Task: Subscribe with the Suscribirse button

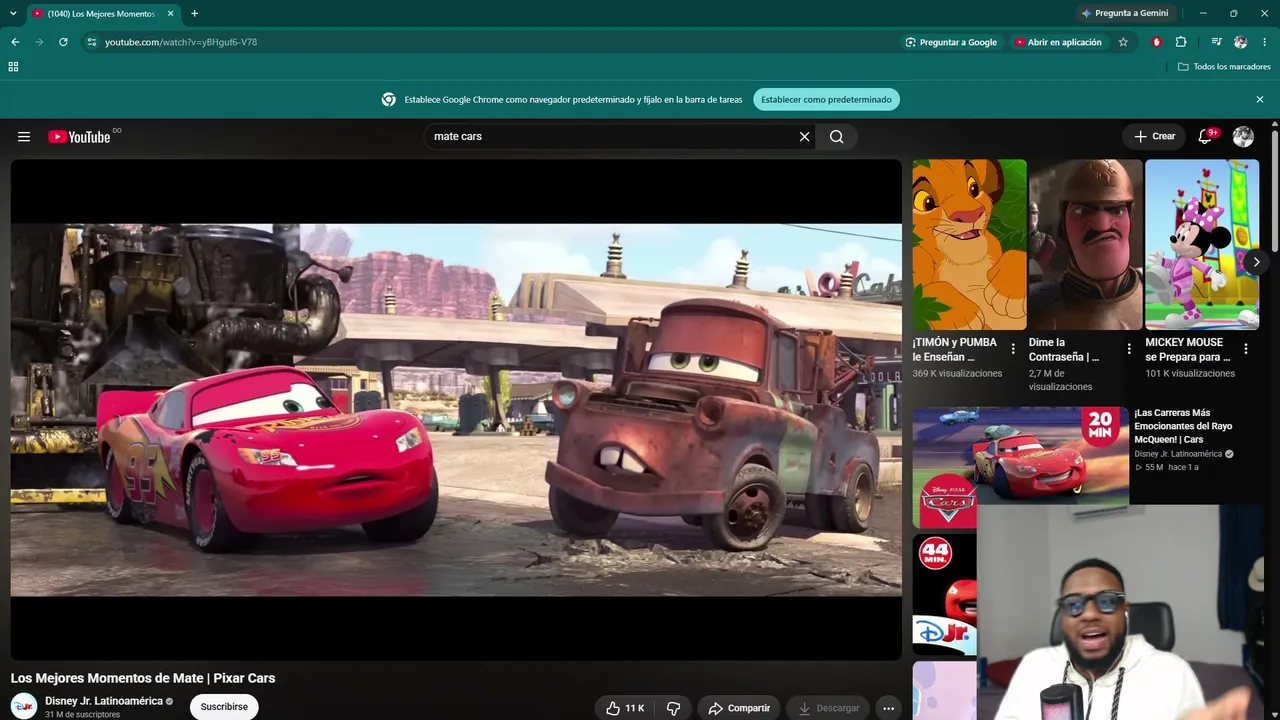Action: (x=224, y=707)
